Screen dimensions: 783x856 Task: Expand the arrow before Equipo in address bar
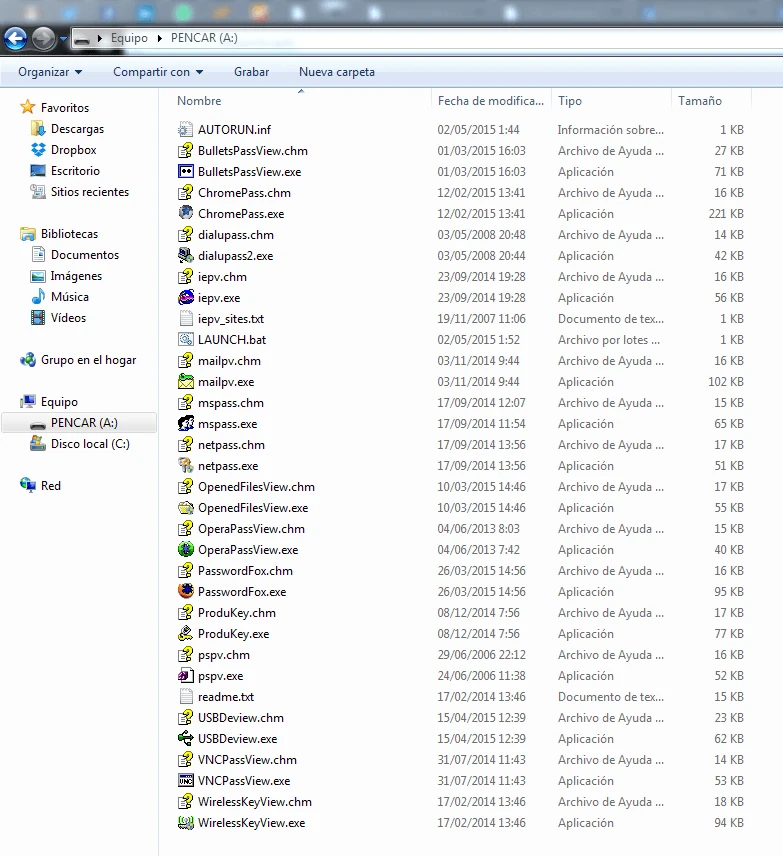click(x=99, y=38)
